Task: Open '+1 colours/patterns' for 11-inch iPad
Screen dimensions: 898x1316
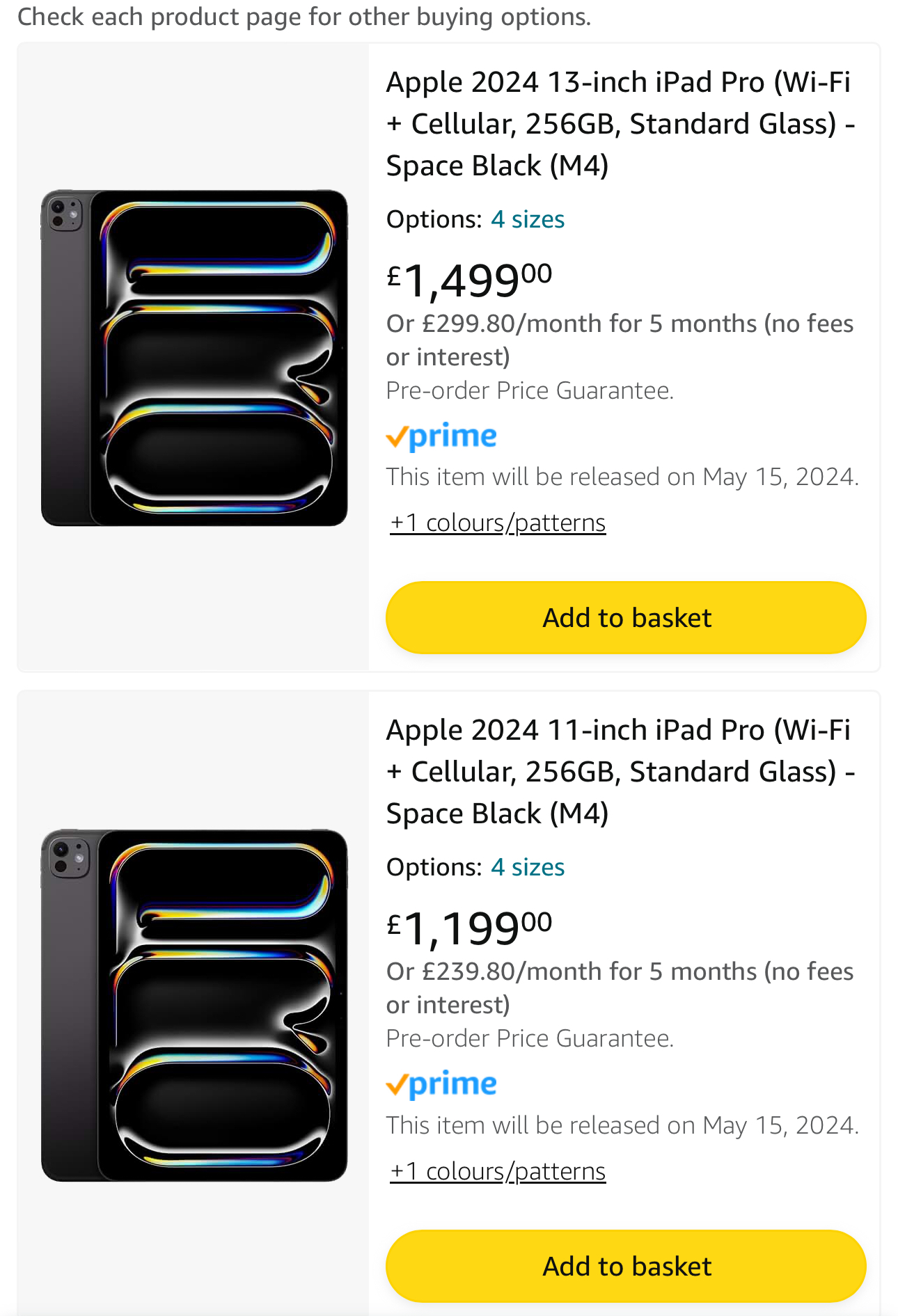Action: (498, 1171)
